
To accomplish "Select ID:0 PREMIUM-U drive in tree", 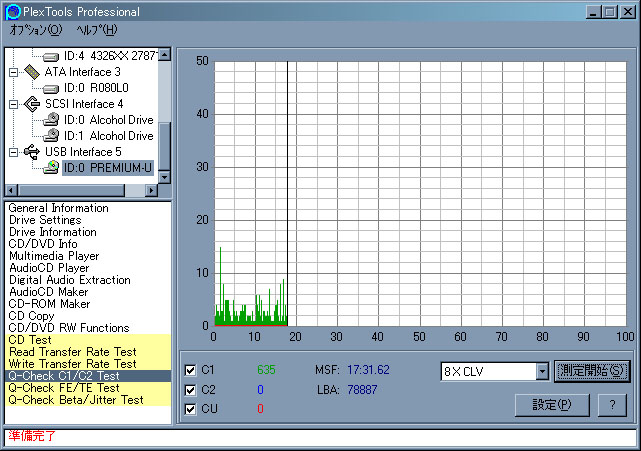I will pyautogui.click(x=108, y=168).
